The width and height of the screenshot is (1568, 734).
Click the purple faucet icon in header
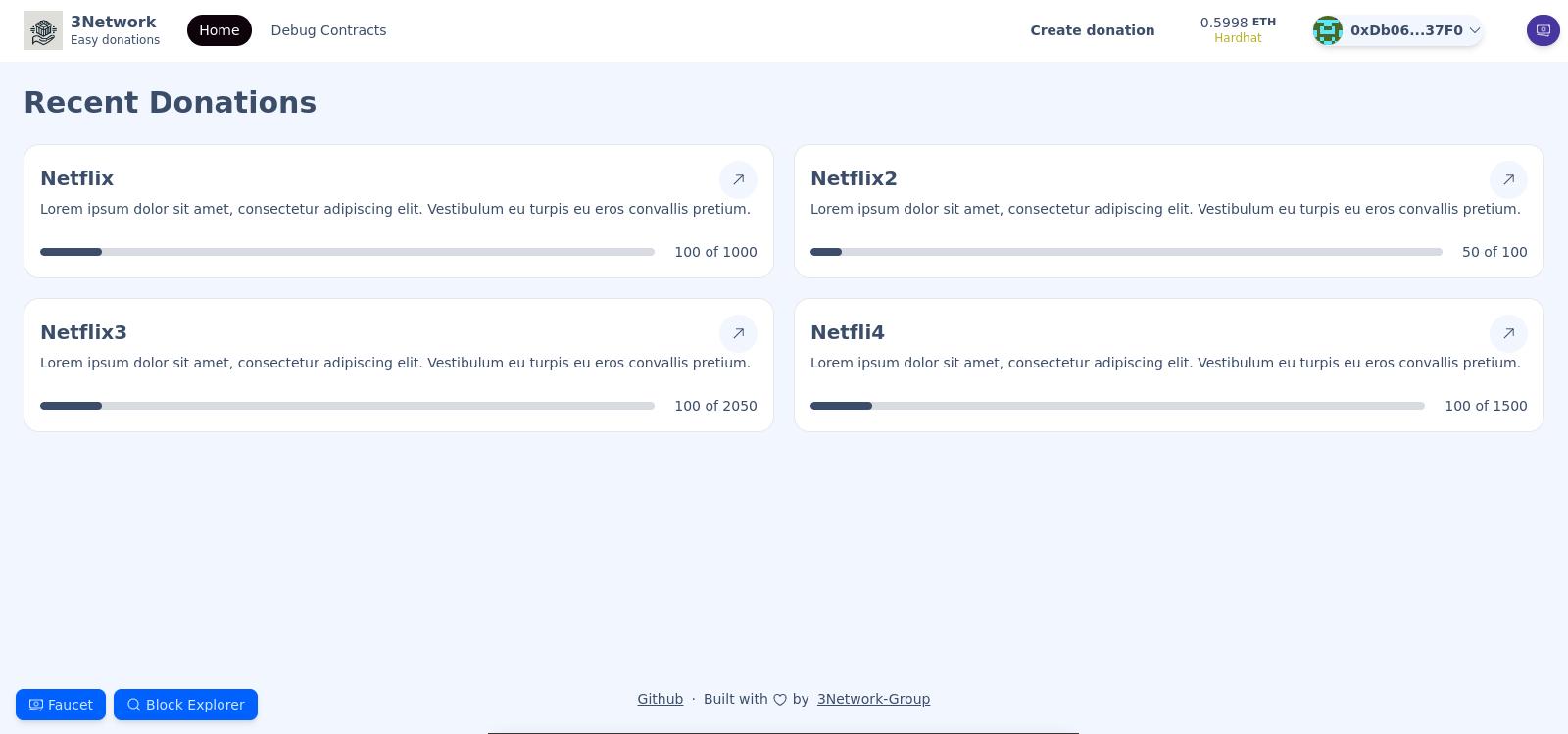[1543, 30]
